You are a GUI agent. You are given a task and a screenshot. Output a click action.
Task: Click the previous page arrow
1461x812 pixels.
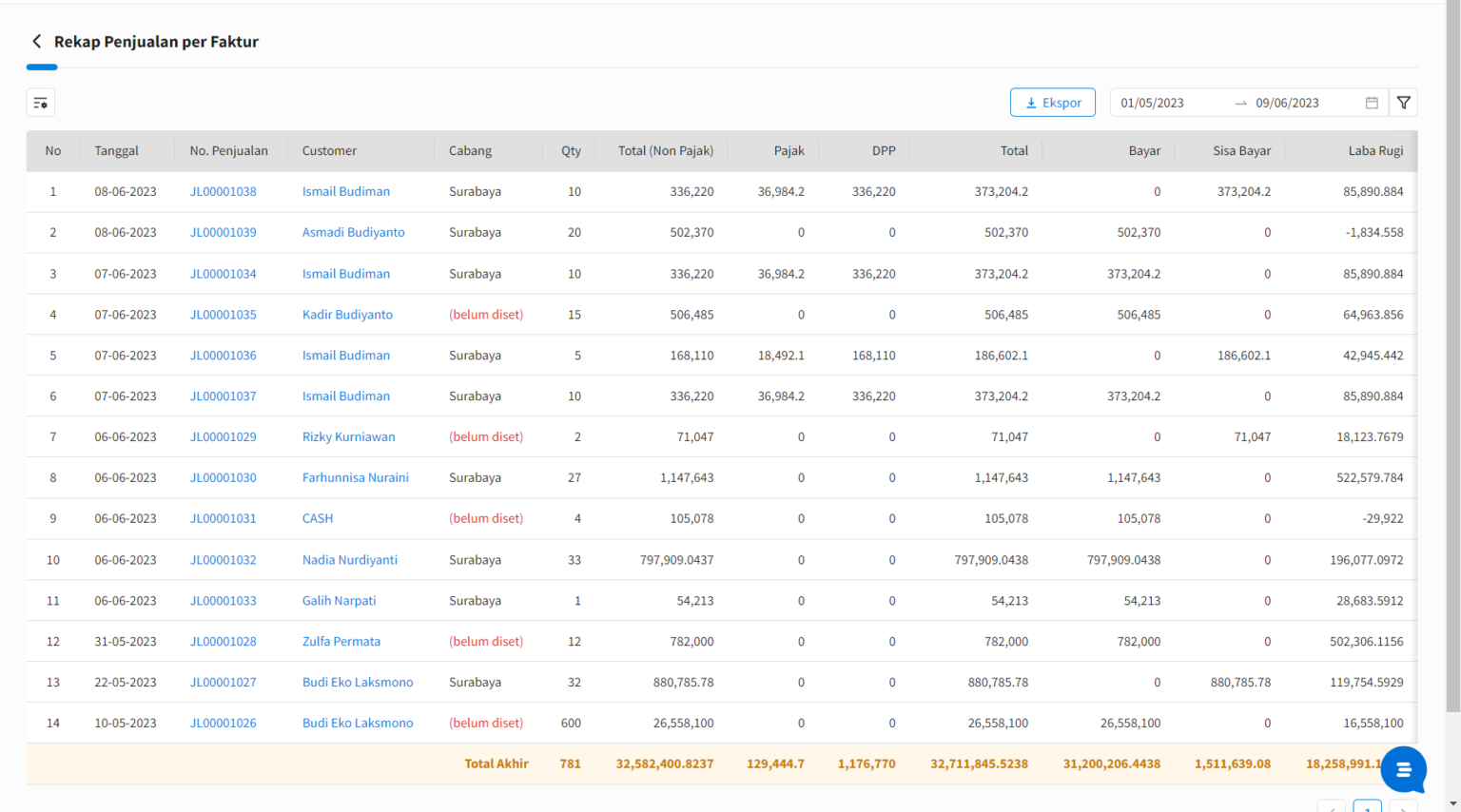[1331, 807]
